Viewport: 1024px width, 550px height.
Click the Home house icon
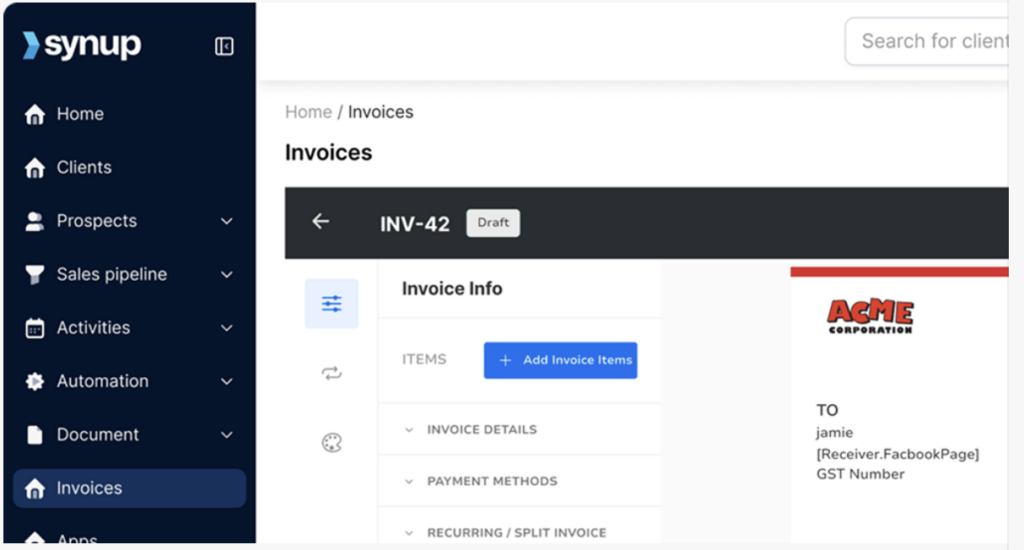pyautogui.click(x=35, y=114)
